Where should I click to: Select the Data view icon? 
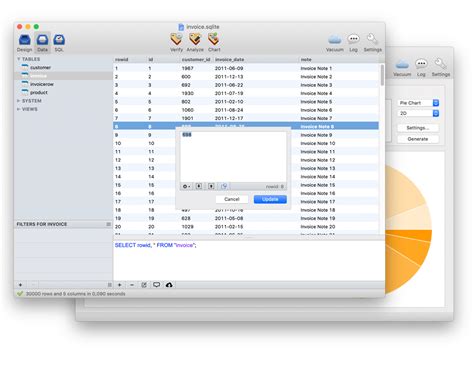42,40
